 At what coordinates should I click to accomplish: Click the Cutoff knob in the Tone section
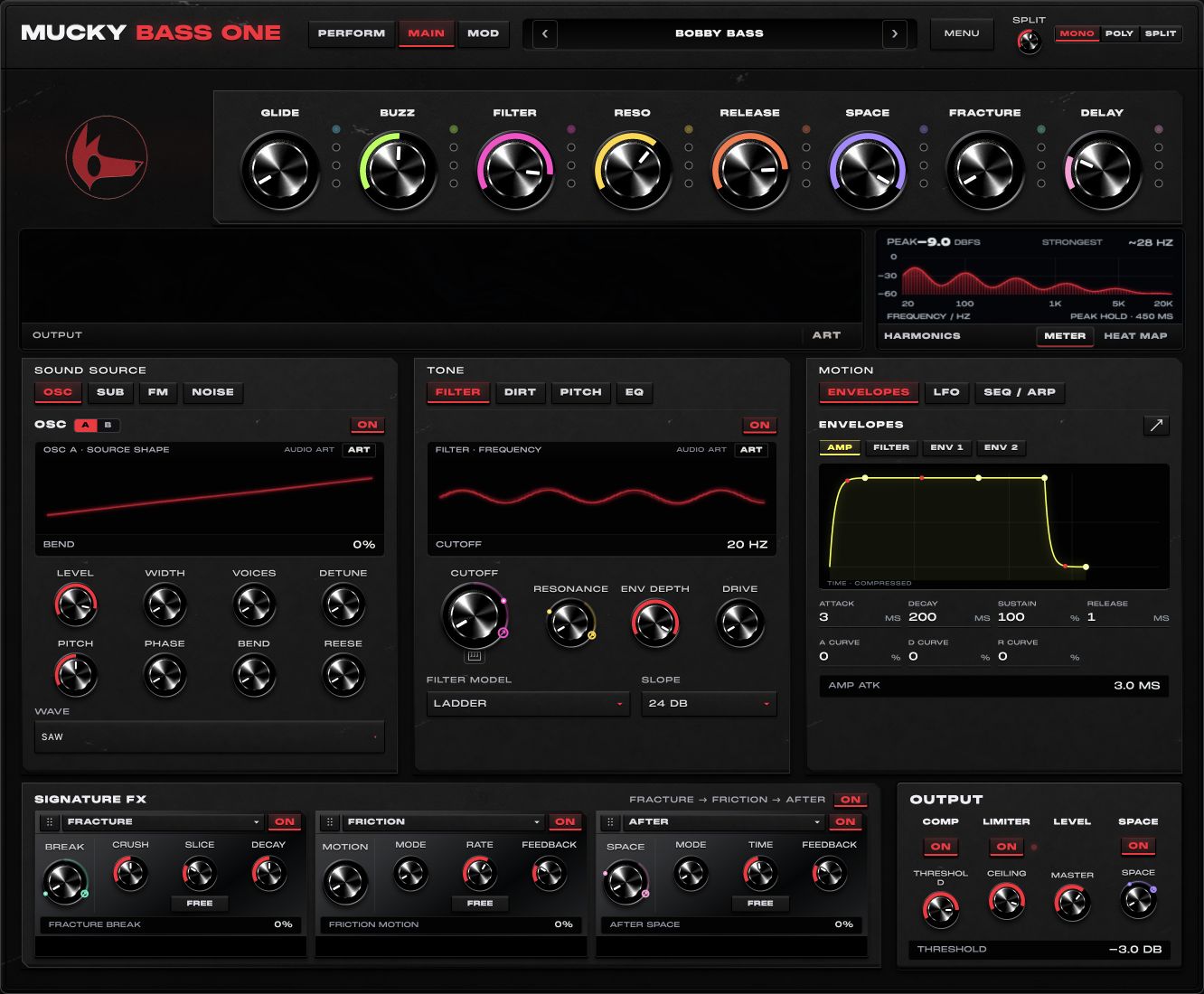pyautogui.click(x=473, y=614)
